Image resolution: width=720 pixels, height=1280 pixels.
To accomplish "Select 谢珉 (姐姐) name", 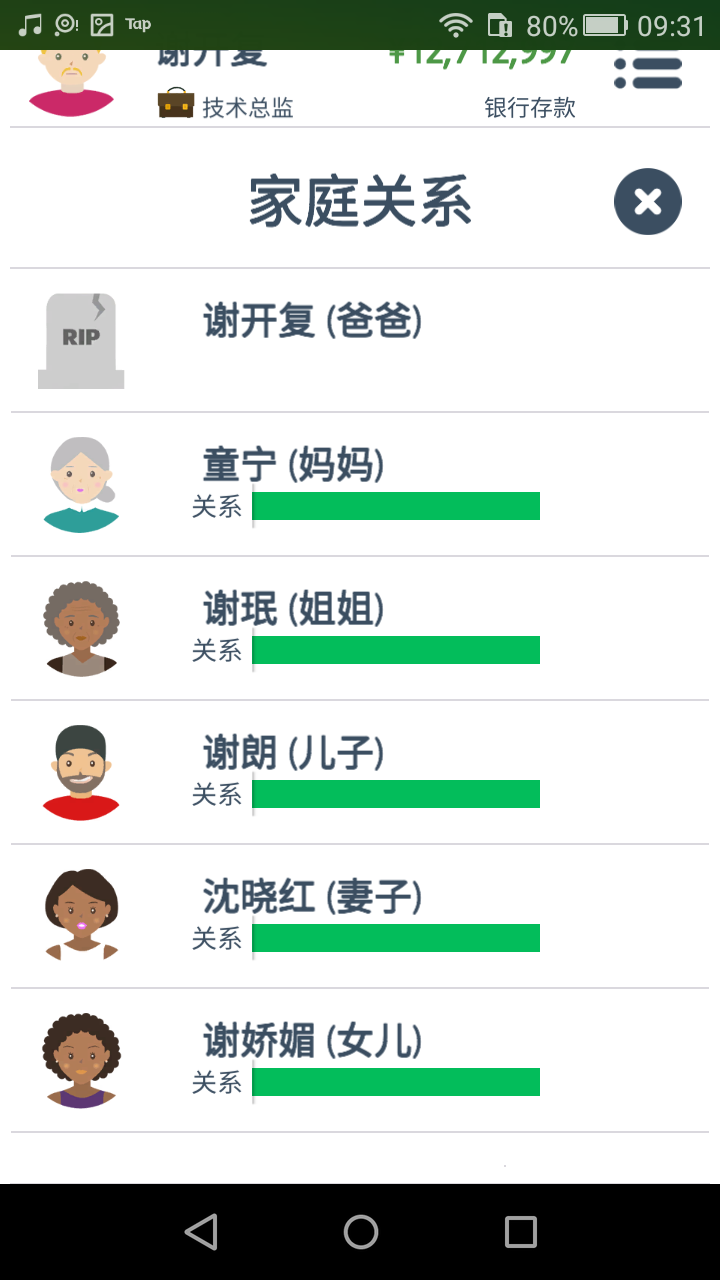I will coord(294,609).
